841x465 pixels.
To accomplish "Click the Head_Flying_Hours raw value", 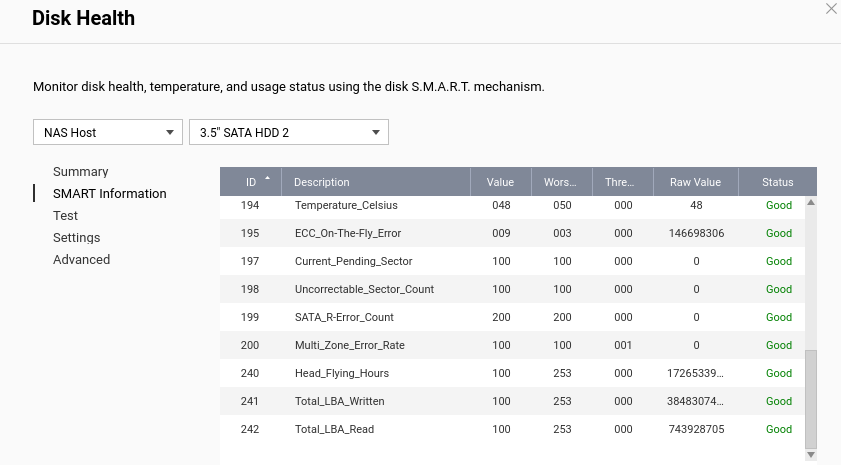I will 695,373.
